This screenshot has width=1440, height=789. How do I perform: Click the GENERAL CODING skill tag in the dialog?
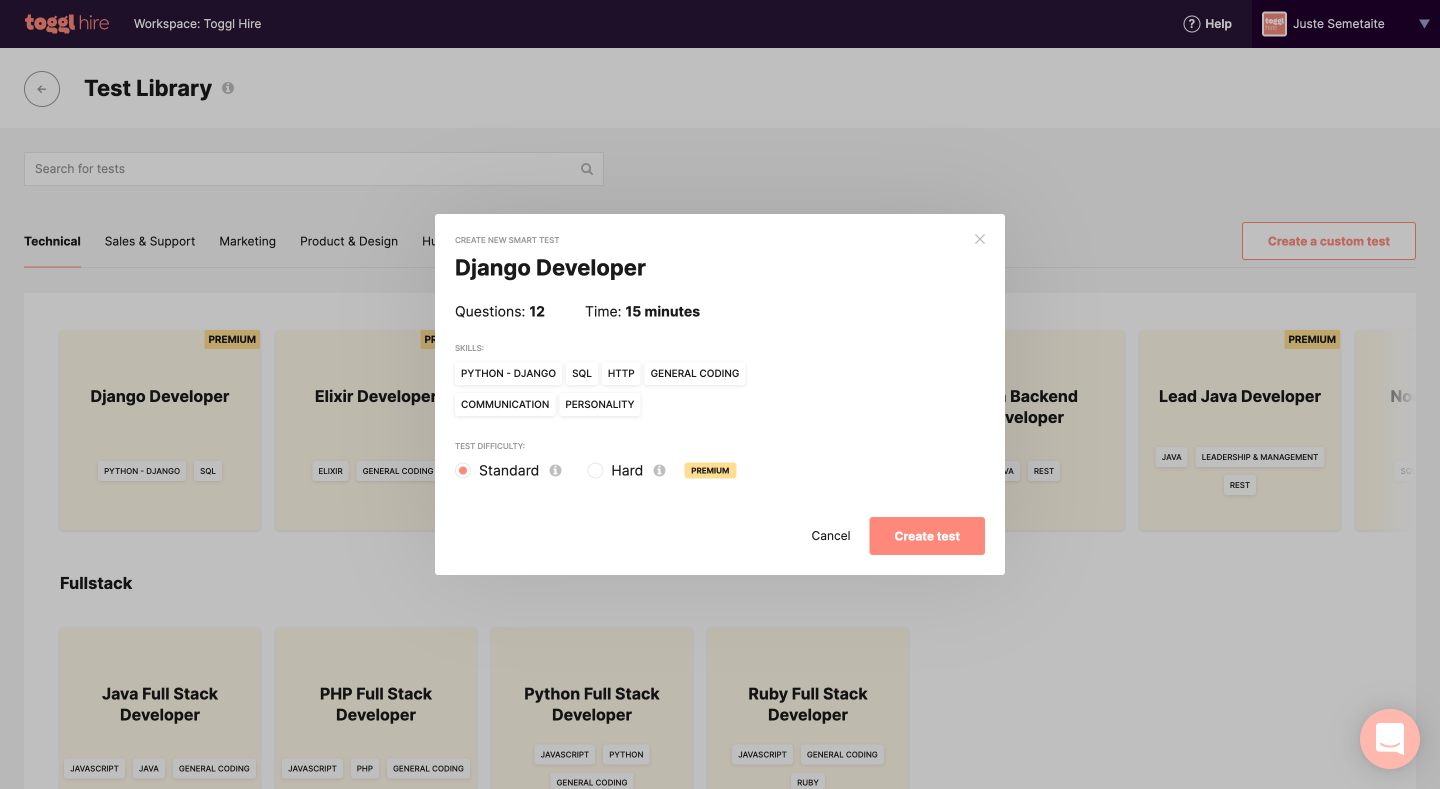coord(695,374)
